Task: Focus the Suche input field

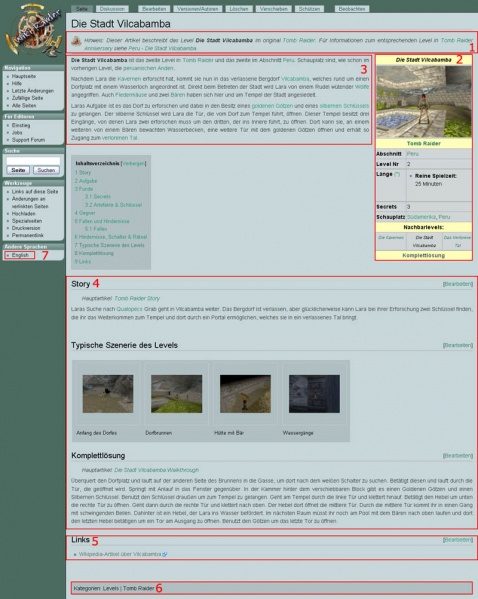Action: (x=33, y=161)
